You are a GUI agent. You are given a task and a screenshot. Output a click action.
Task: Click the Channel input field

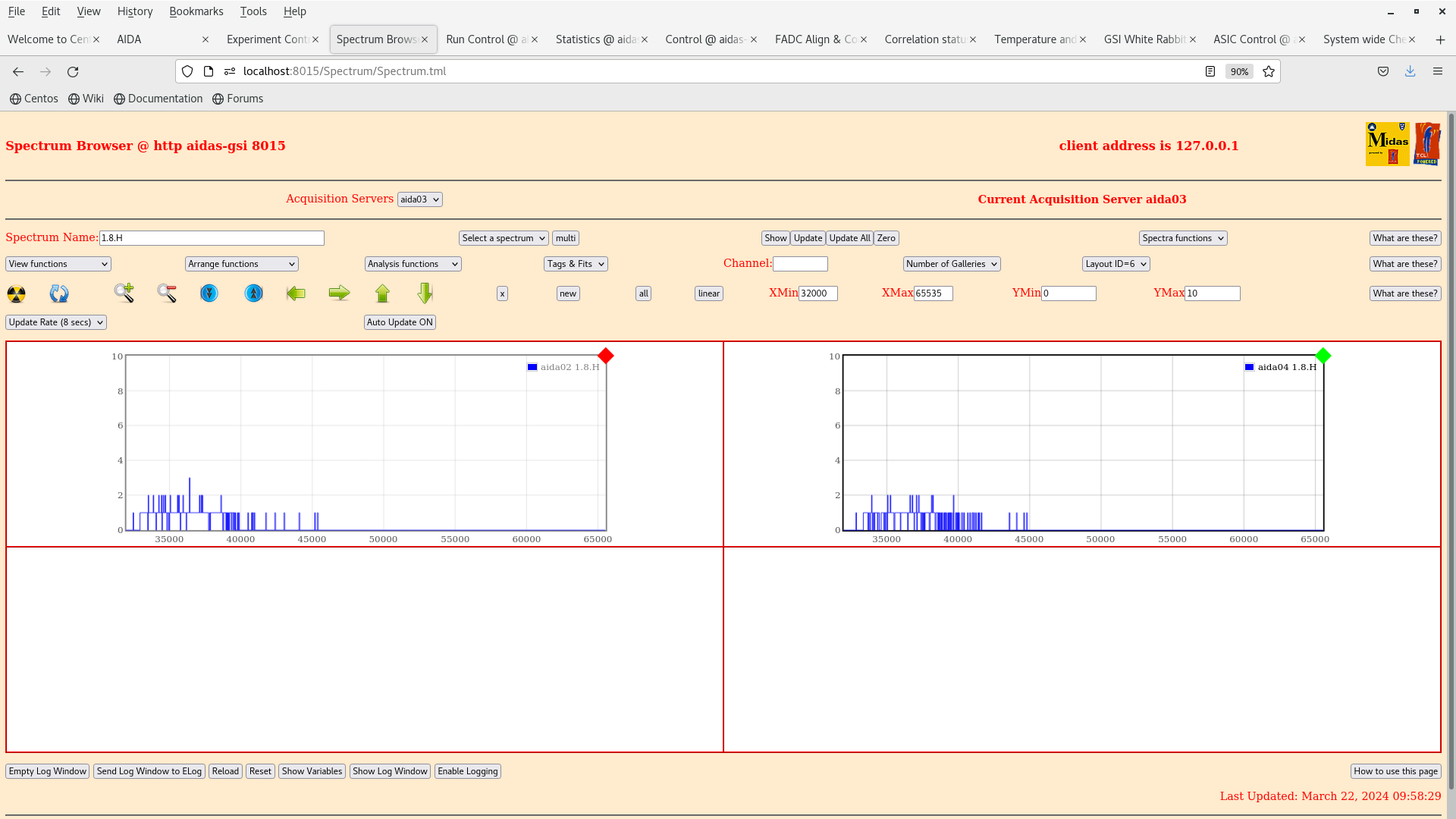point(800,264)
